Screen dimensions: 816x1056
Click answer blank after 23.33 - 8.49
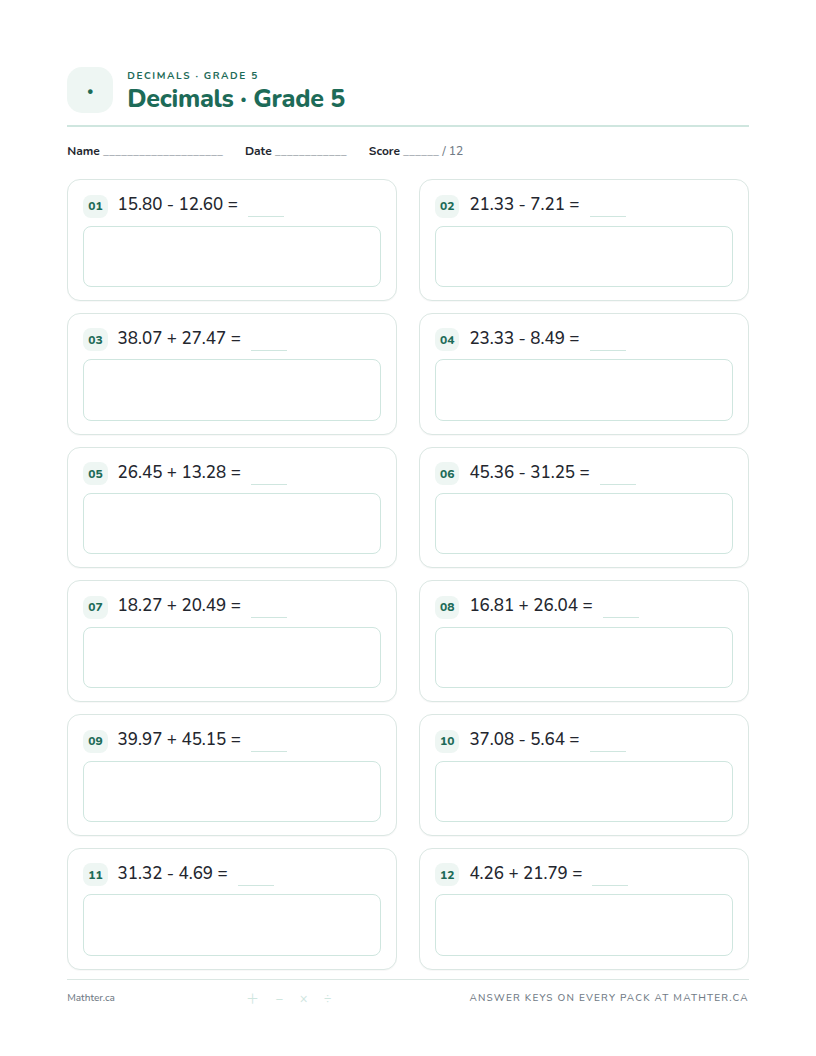coord(608,350)
